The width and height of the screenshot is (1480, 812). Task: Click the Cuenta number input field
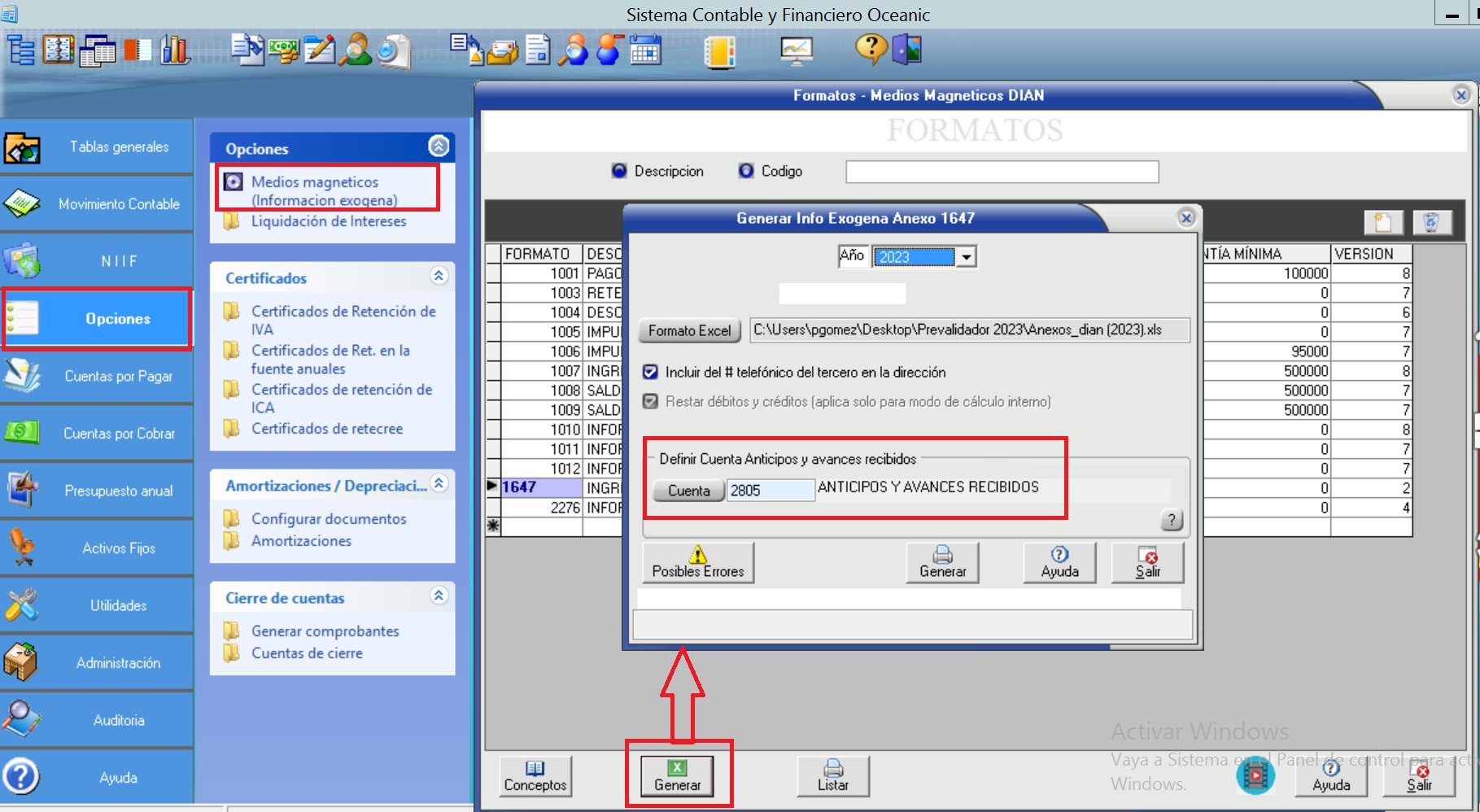[769, 490]
